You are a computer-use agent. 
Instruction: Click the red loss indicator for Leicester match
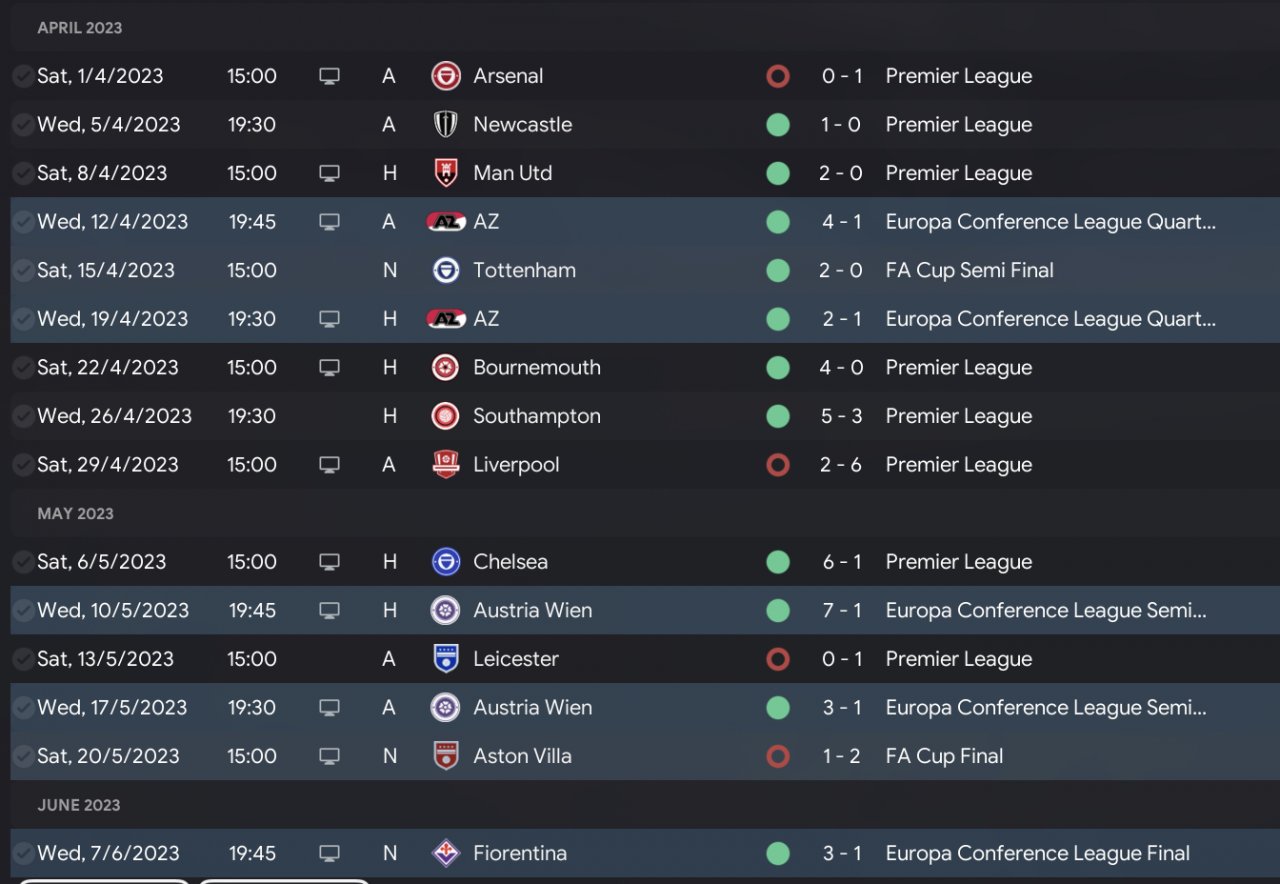click(777, 659)
